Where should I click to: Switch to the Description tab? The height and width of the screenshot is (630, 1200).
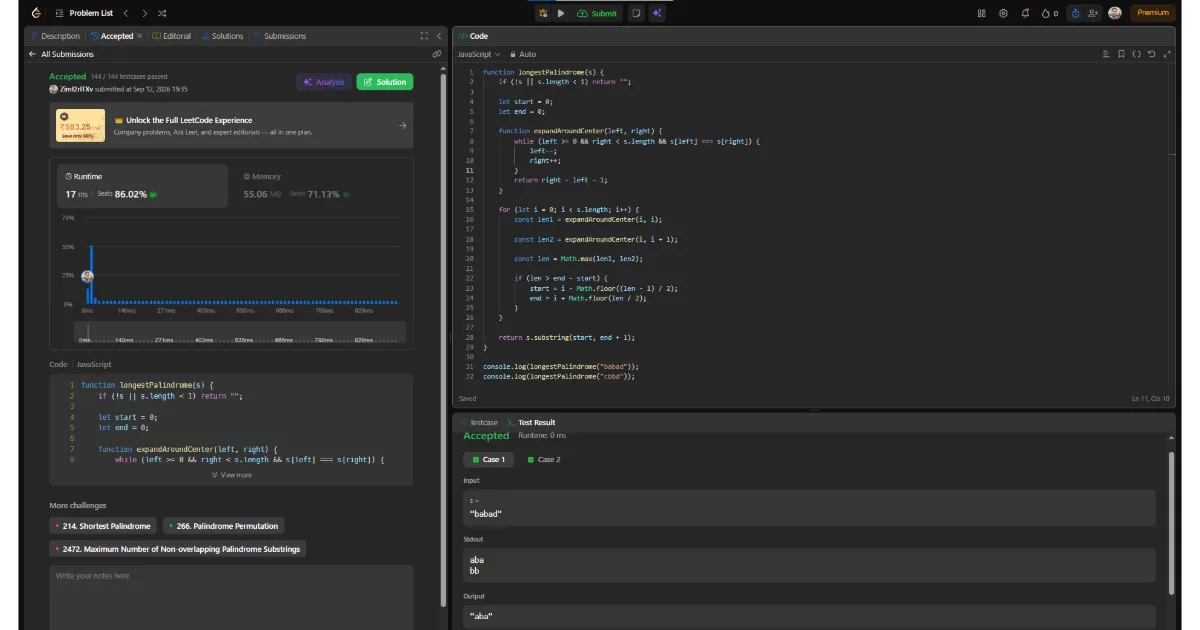55,36
